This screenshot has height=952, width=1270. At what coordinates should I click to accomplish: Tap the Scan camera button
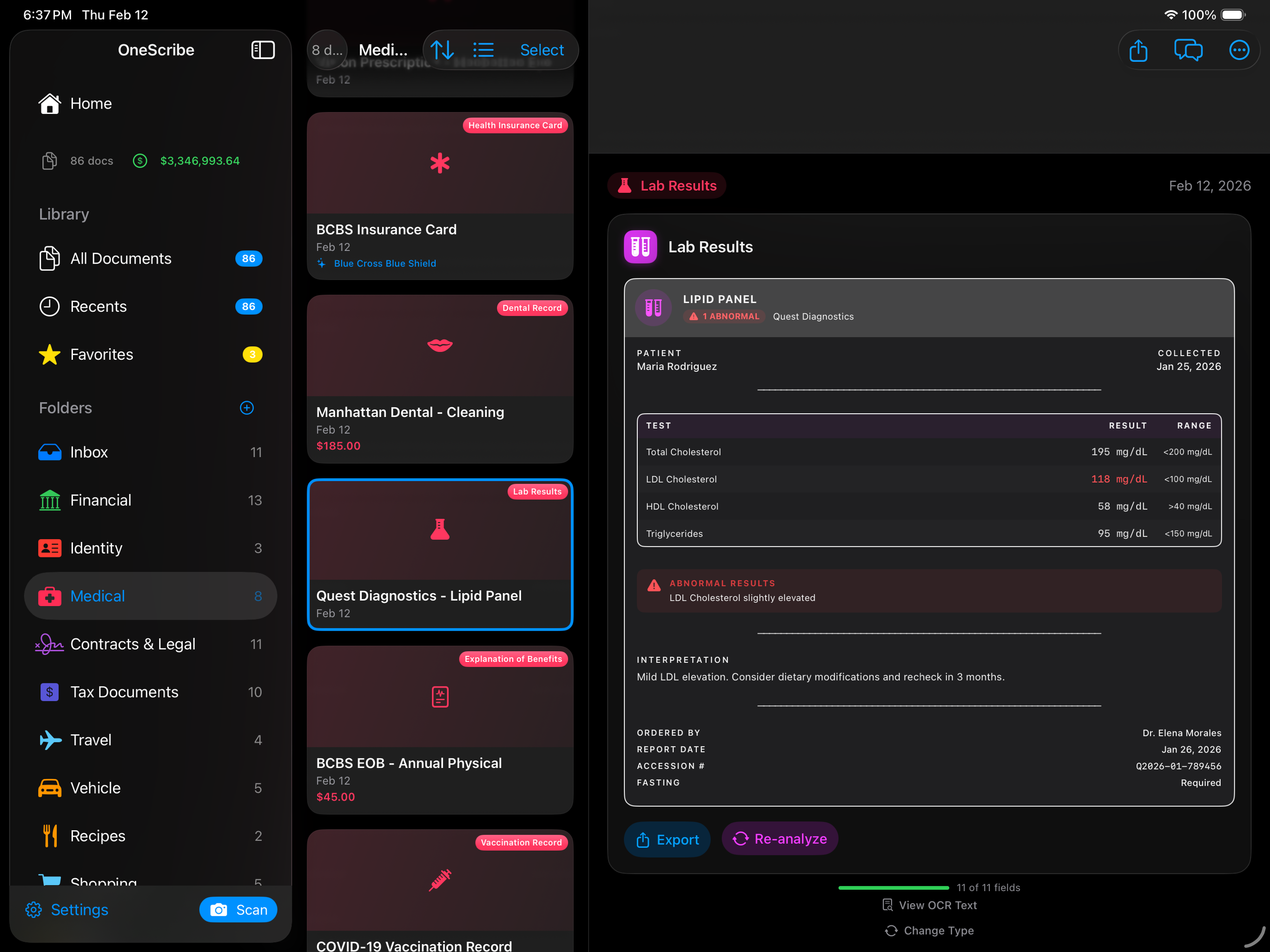[238, 910]
